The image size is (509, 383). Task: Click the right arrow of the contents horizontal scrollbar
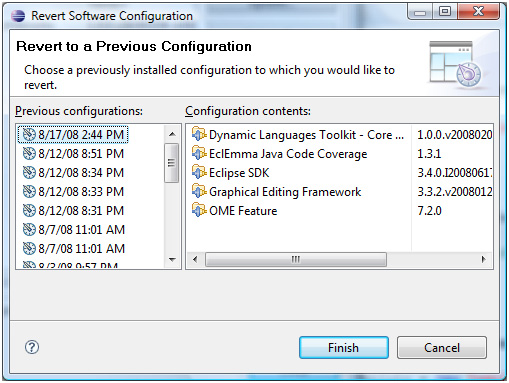484,259
